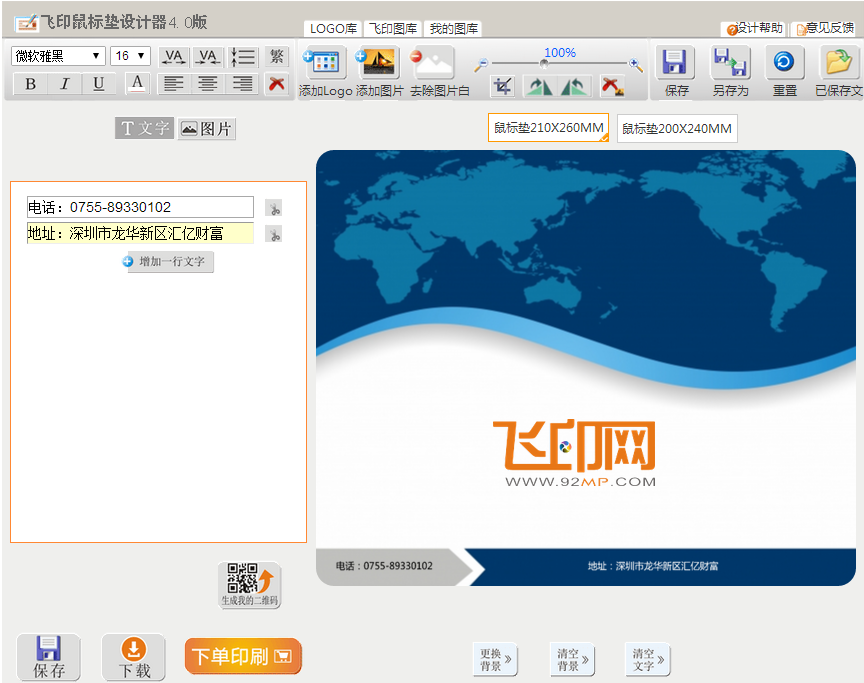Image resolution: width=864 pixels, height=683 pixels.
Task: Click the 去除图片白 remove white background icon
Action: (434, 63)
